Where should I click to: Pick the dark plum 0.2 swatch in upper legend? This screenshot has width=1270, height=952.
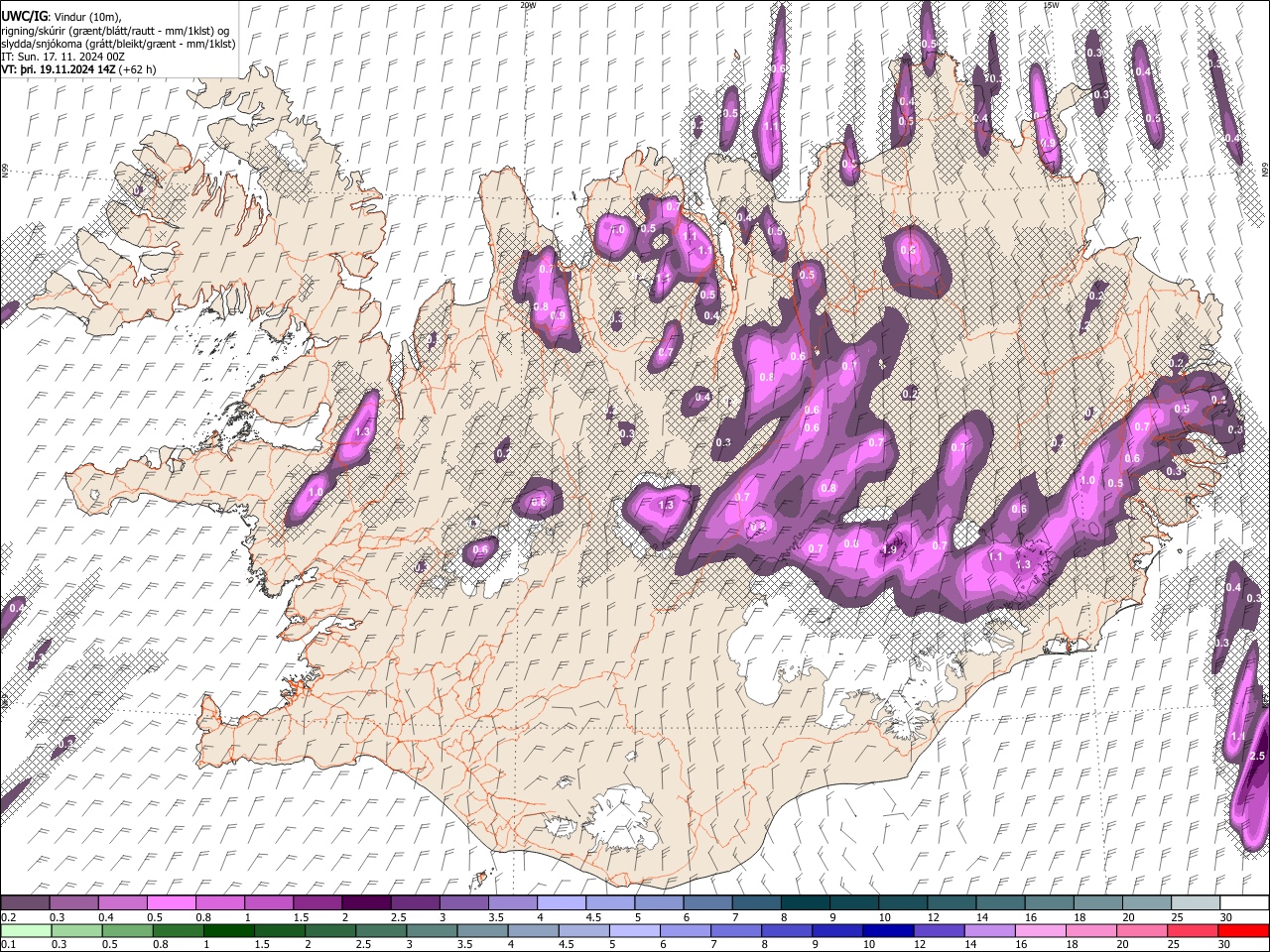pyautogui.click(x=26, y=903)
